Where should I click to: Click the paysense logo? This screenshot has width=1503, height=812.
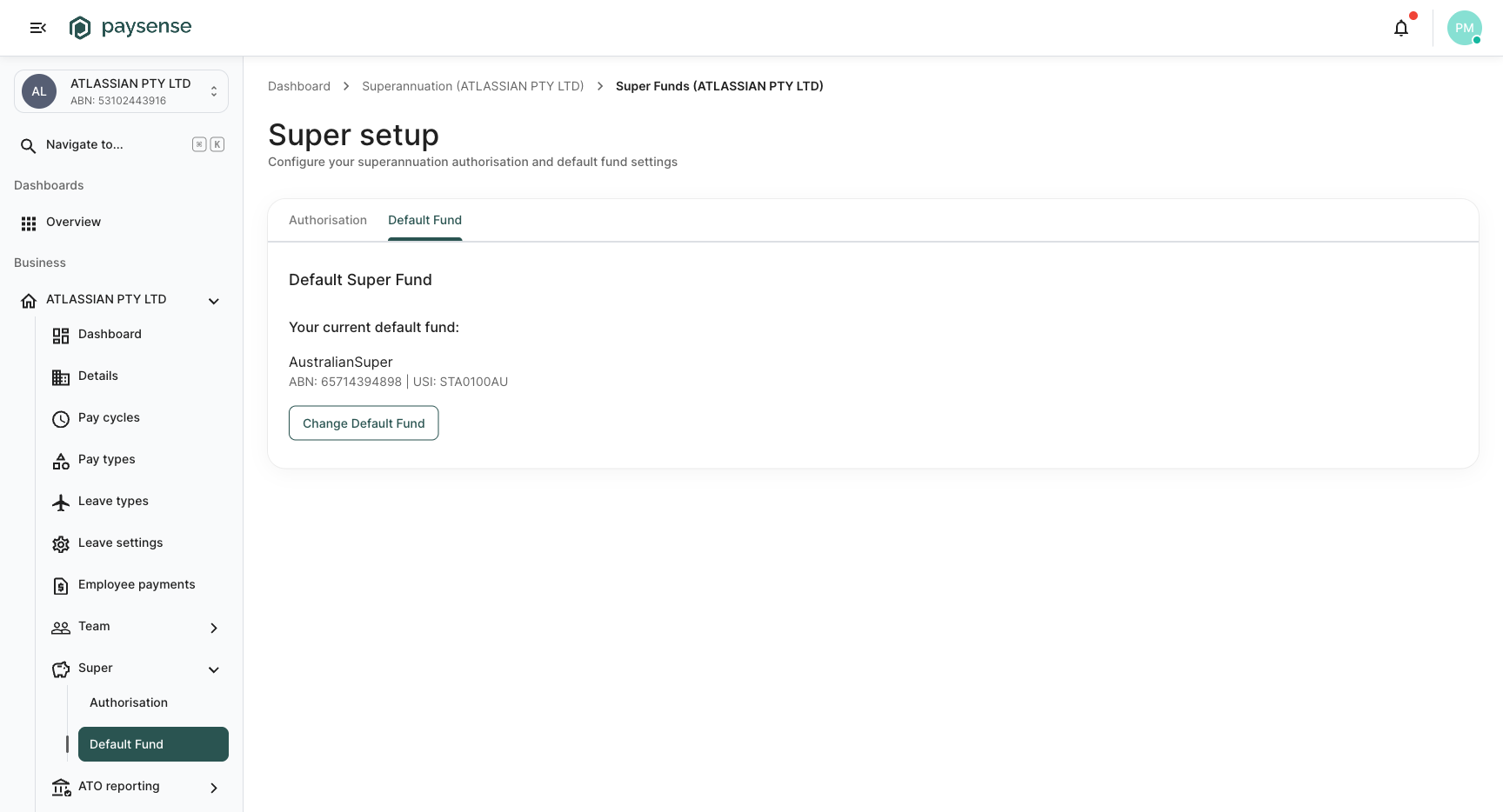point(130,28)
